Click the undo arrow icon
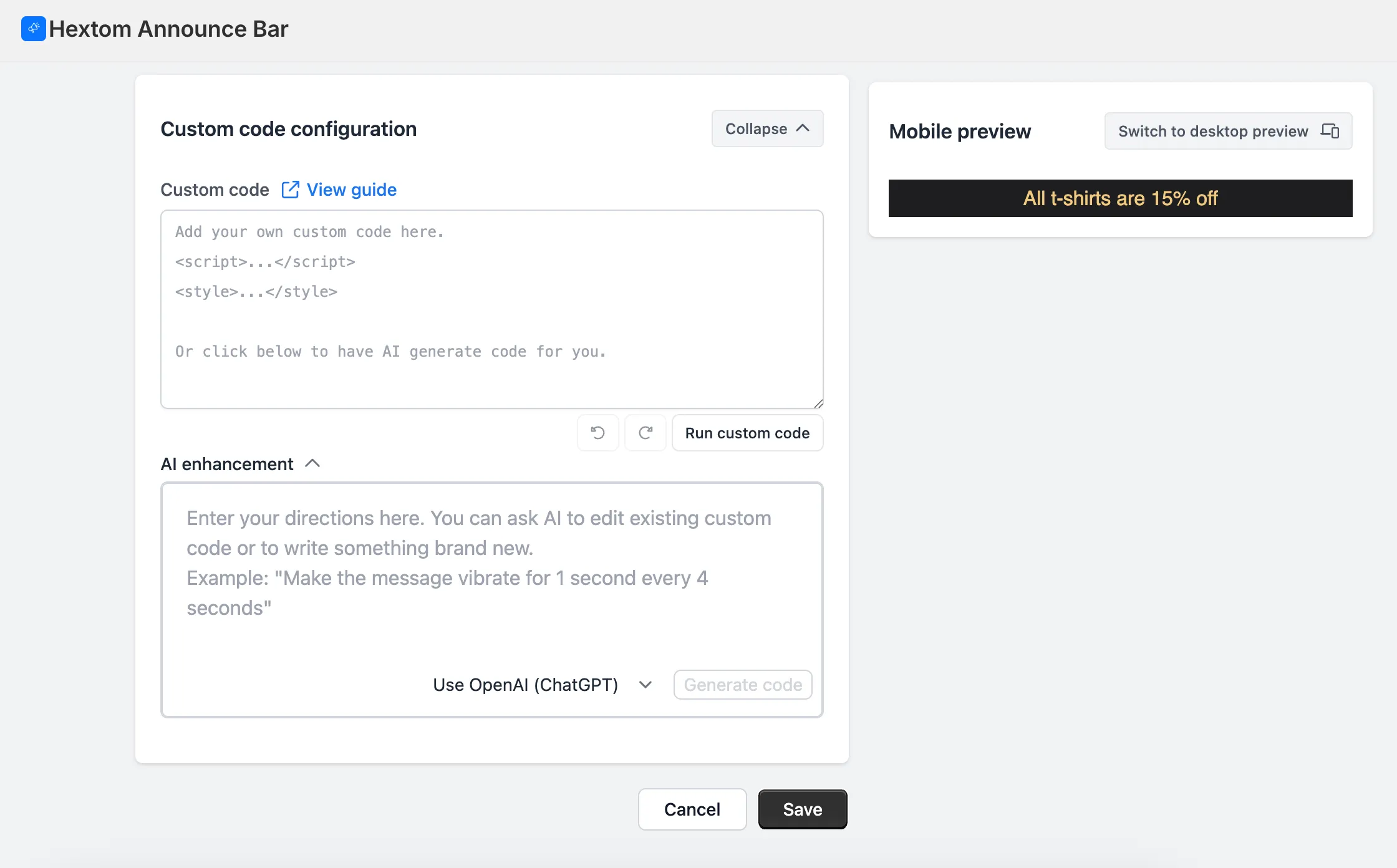This screenshot has width=1397, height=868. 597,433
